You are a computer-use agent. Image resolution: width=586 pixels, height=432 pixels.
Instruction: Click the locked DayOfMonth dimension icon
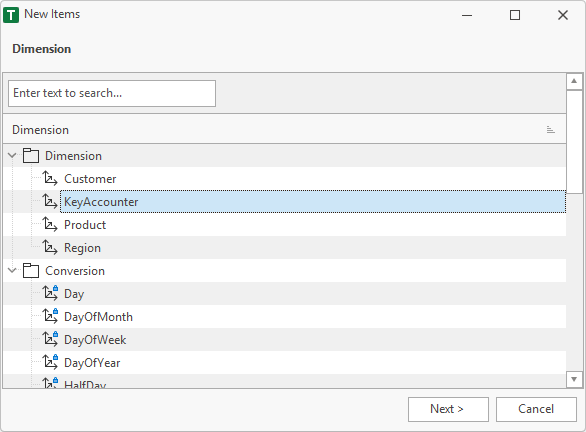pos(50,316)
